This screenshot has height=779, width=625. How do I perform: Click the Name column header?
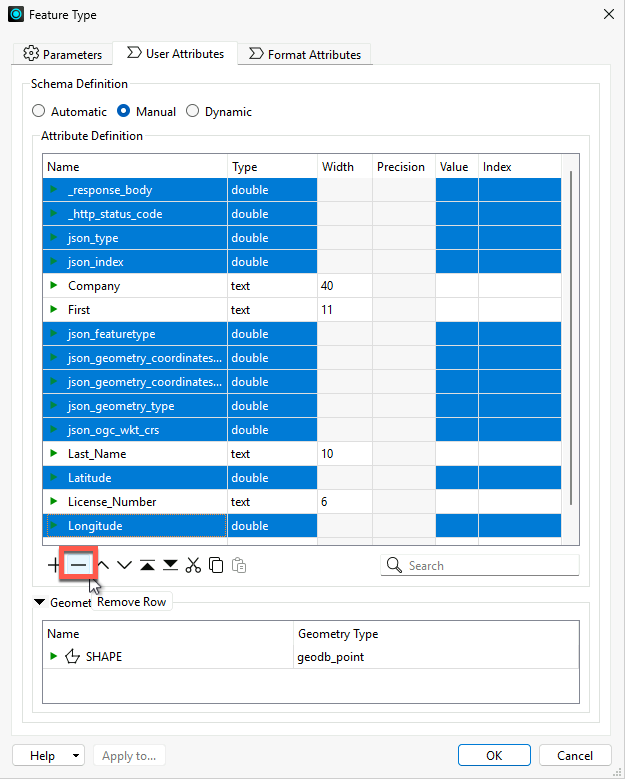[135, 166]
